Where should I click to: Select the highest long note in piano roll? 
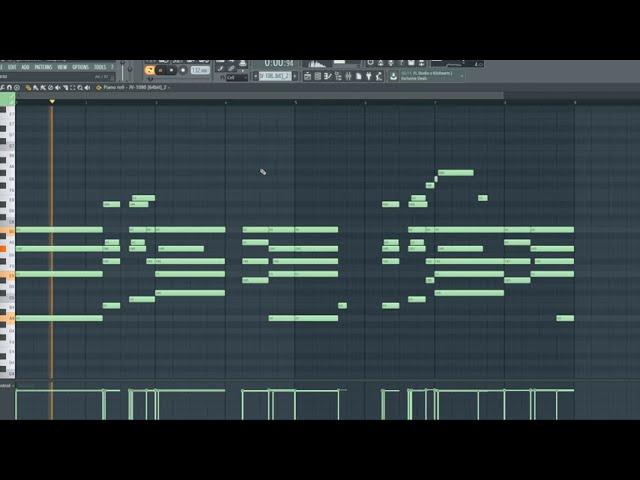tap(456, 173)
